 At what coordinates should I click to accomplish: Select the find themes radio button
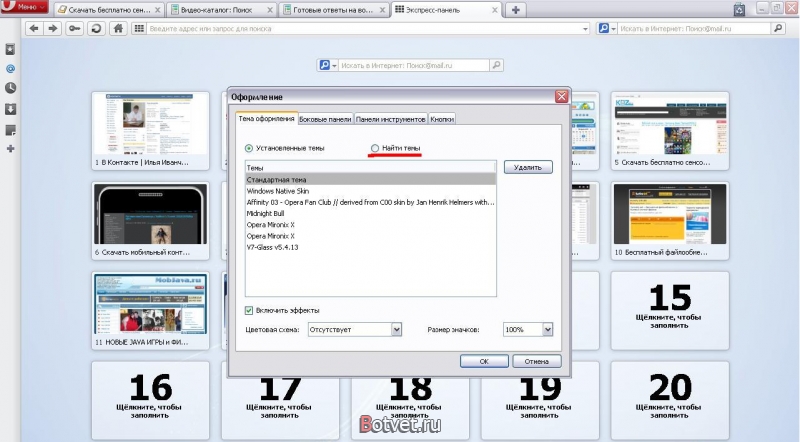click(x=375, y=148)
